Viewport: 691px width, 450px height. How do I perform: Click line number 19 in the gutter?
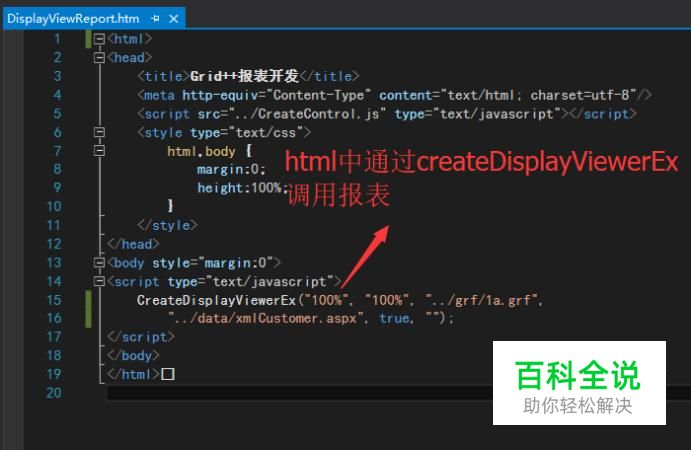click(54, 374)
